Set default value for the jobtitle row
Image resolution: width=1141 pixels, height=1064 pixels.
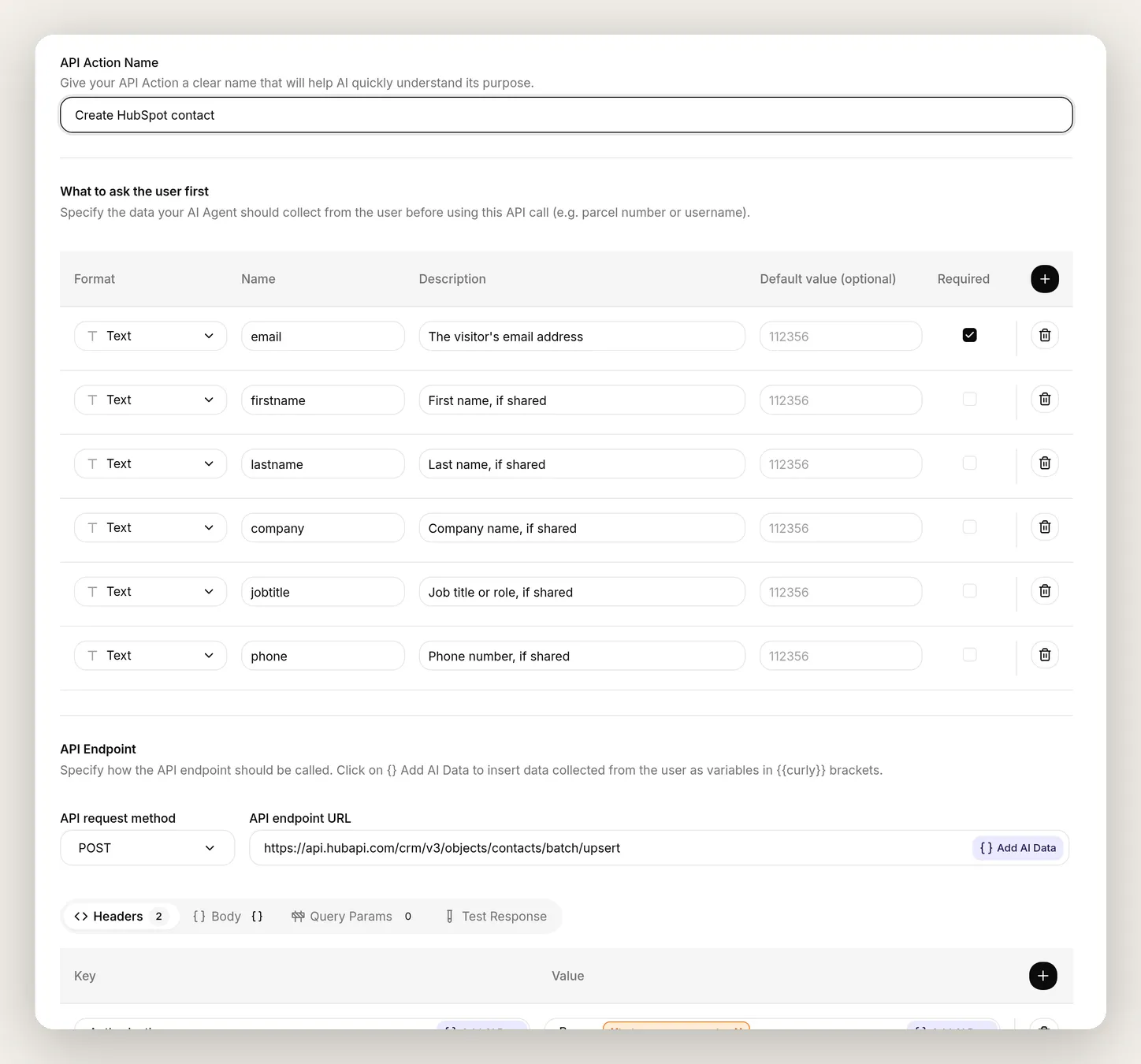click(841, 592)
